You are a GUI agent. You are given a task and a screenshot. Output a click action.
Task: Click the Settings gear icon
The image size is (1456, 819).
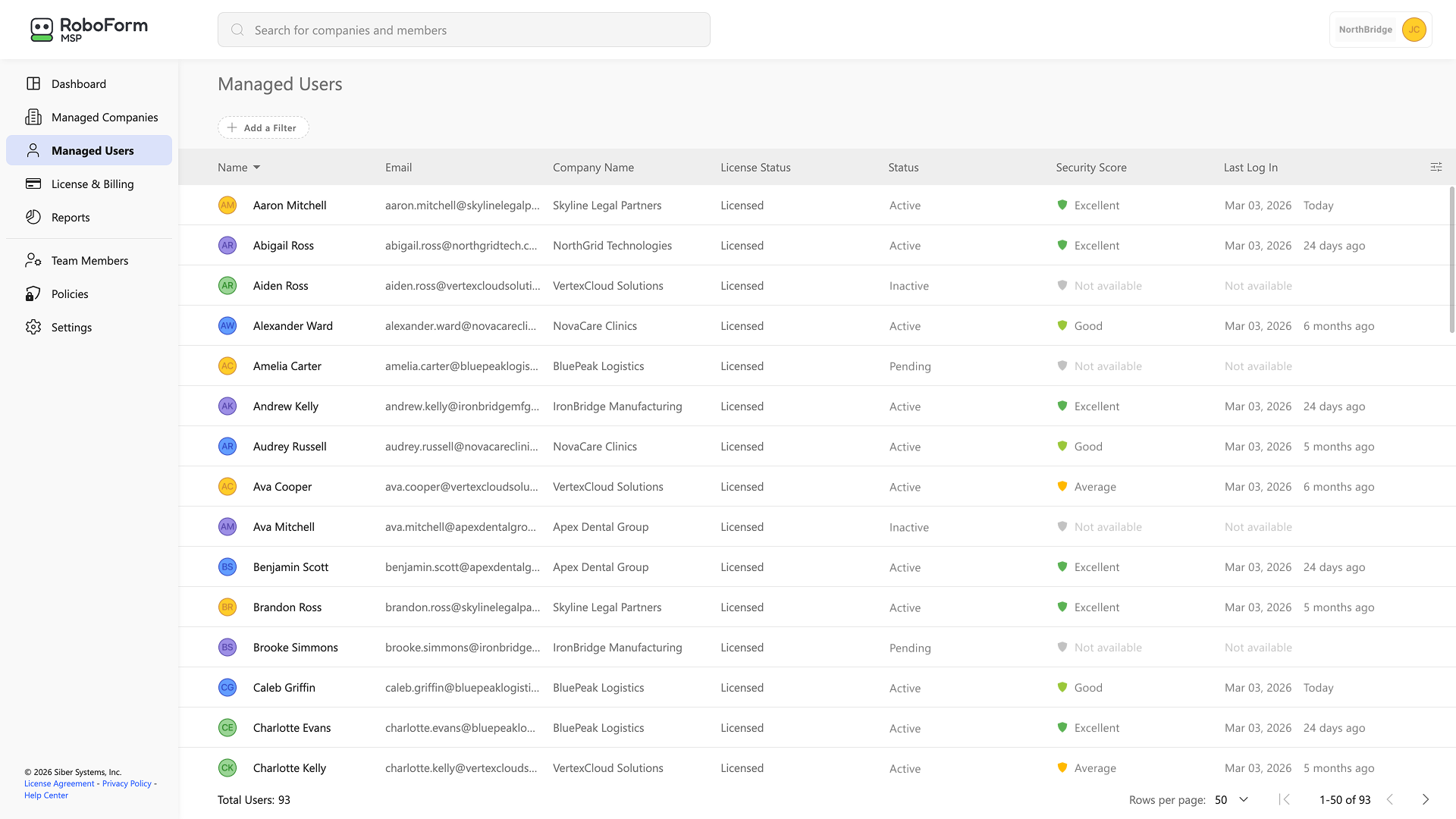(33, 327)
